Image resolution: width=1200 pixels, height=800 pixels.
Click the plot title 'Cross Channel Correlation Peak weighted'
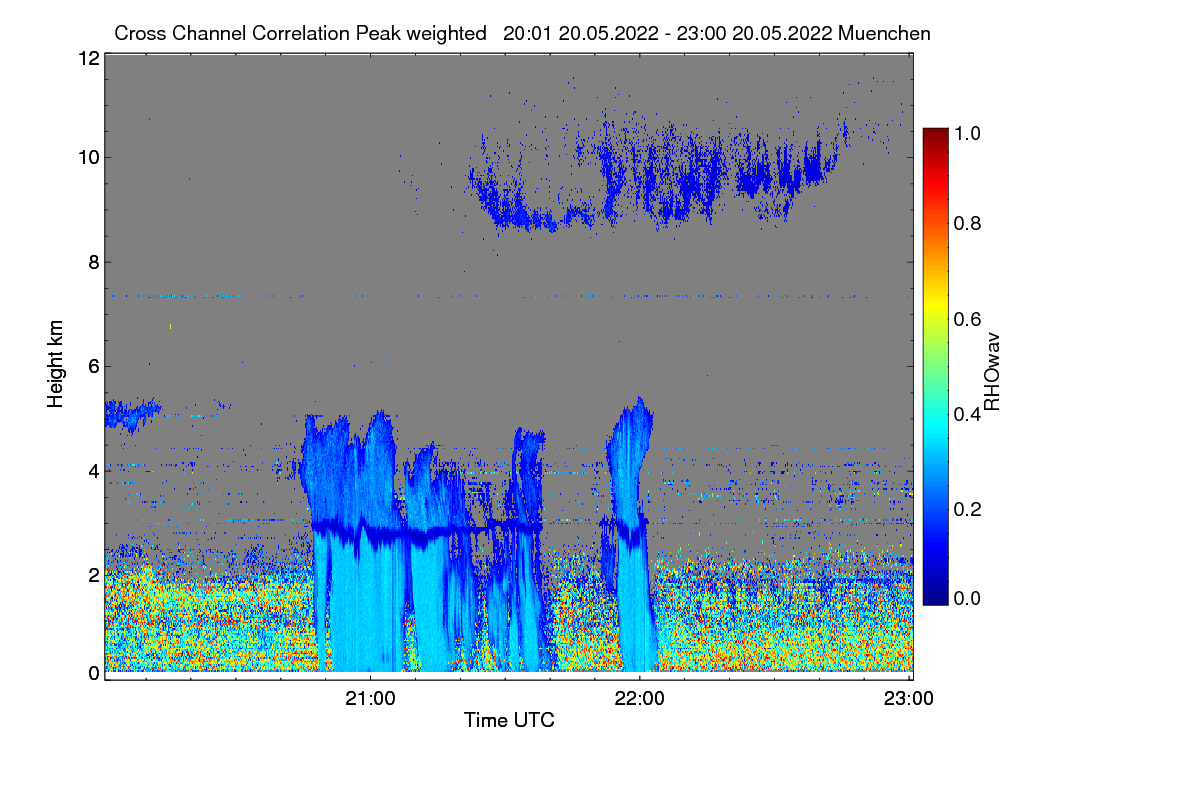[x=301, y=33]
